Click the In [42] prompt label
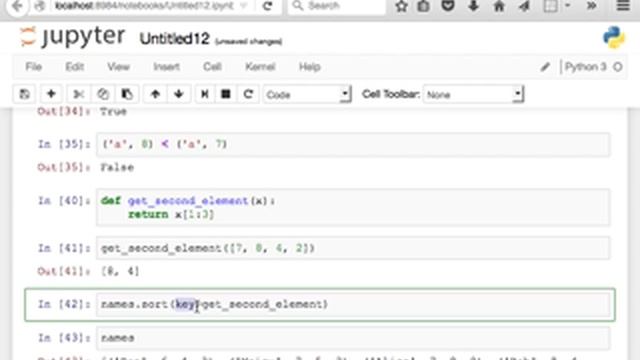Screen dimensions: 640x360 (x=64, y=304)
